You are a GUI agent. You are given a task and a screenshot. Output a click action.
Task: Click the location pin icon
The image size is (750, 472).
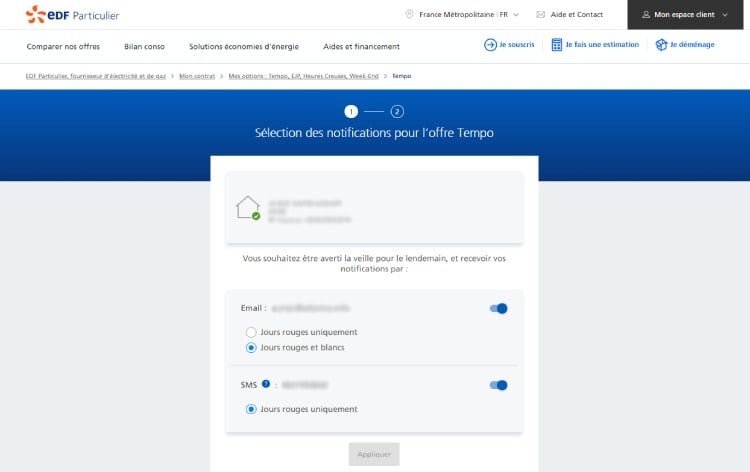[409, 14]
